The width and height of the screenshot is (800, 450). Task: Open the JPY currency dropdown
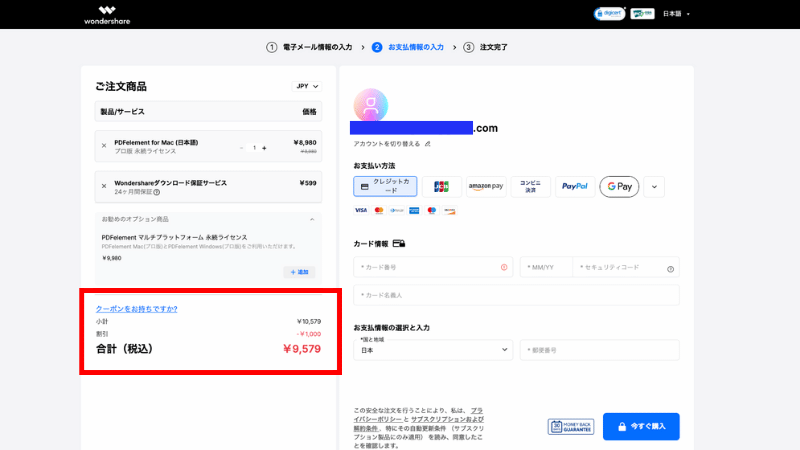tap(307, 86)
